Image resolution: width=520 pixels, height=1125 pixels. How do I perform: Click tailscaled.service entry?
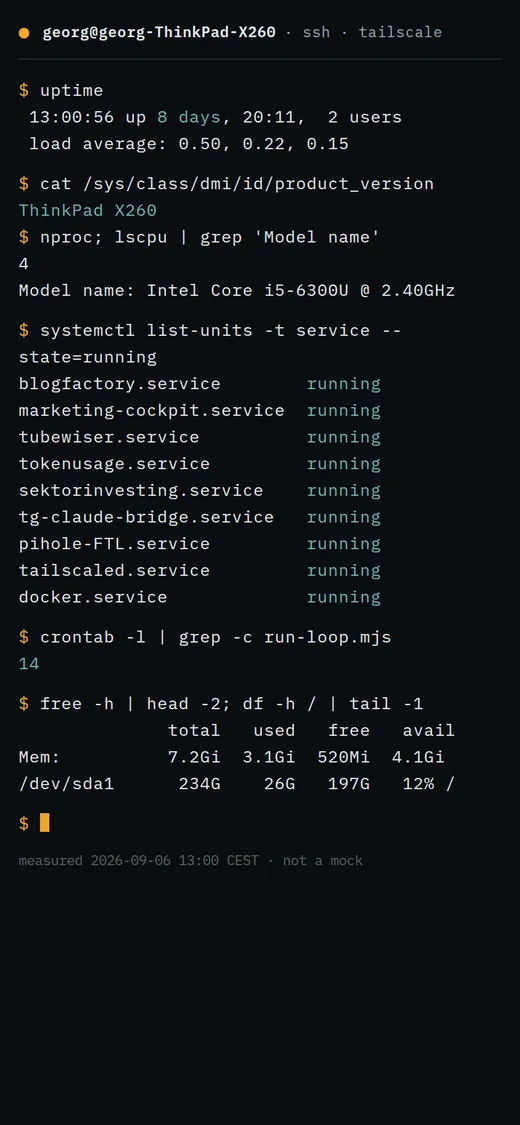[x=114, y=570]
